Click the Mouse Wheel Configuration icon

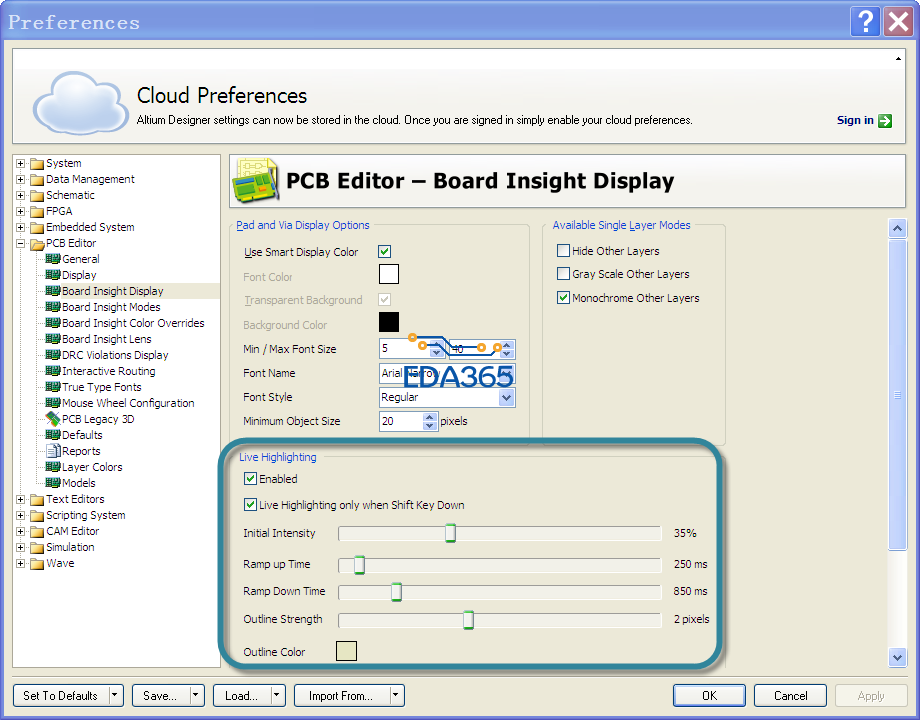[53, 403]
